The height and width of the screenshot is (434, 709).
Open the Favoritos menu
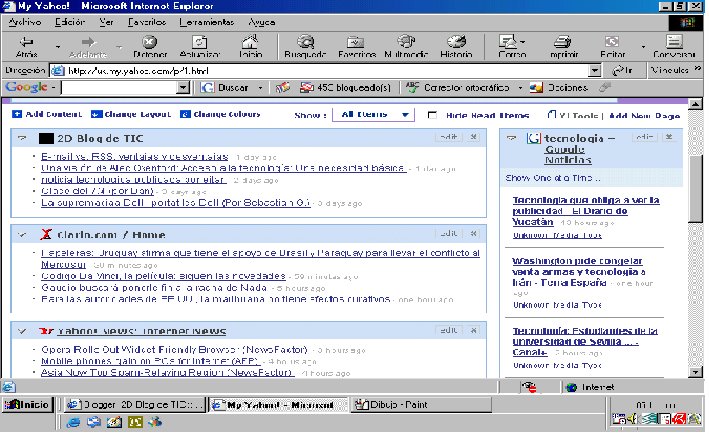pyautogui.click(x=147, y=22)
